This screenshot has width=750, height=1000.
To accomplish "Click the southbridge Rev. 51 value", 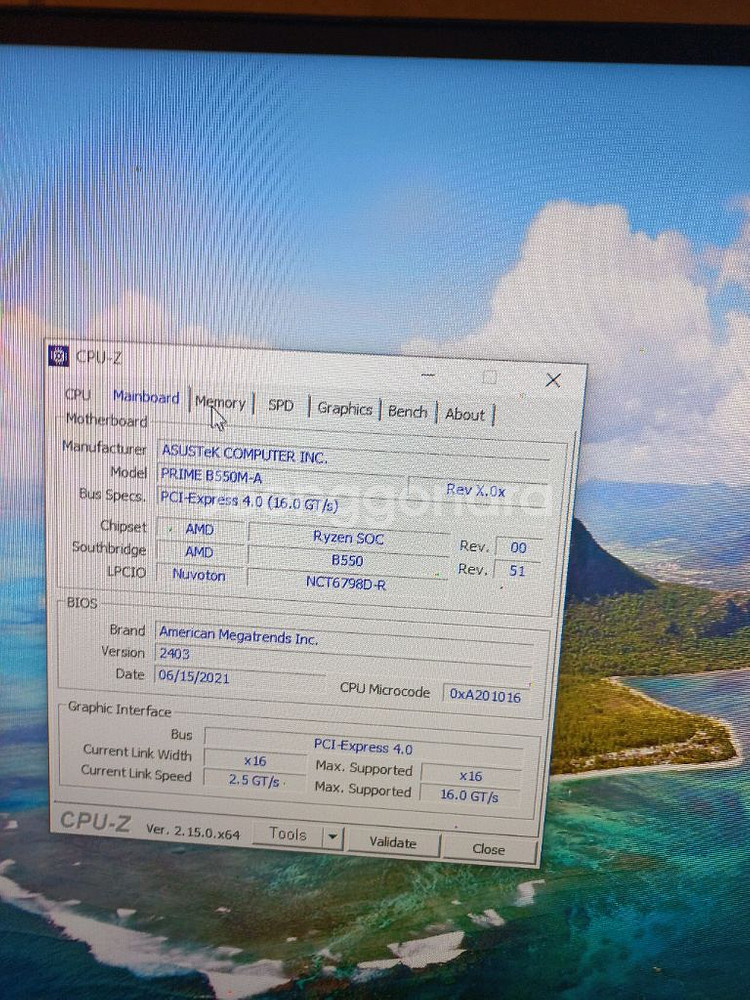I will 517,570.
